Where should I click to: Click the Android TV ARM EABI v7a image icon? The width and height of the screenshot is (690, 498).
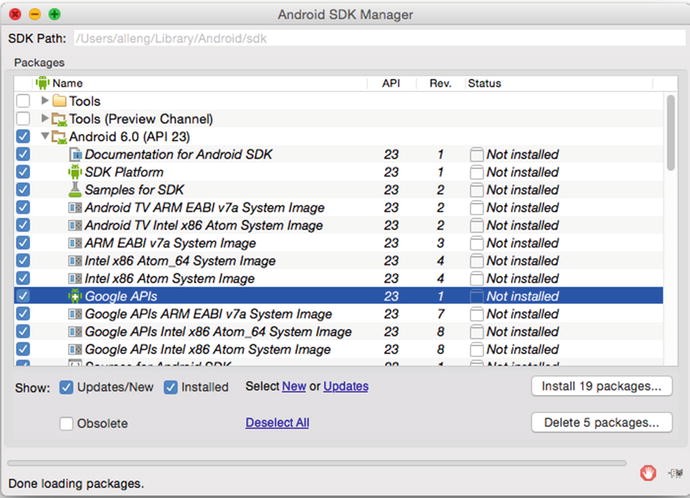(75, 208)
